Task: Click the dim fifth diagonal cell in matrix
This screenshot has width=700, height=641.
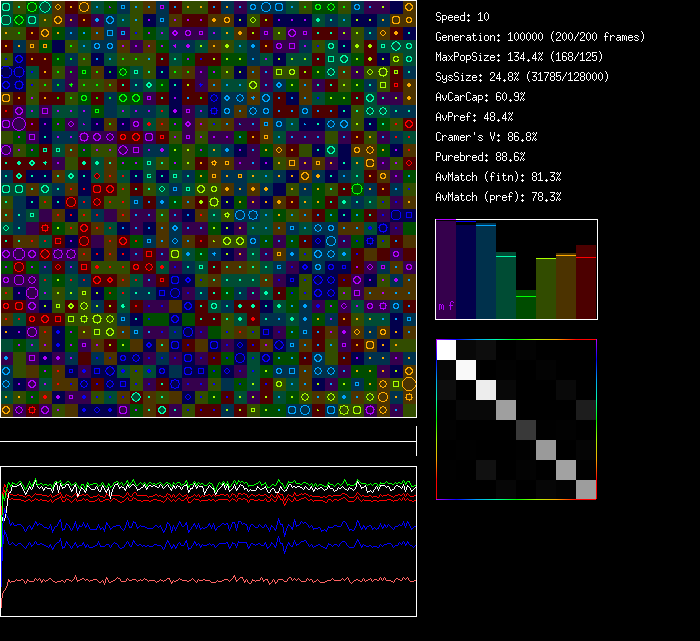Action: [x=526, y=429]
